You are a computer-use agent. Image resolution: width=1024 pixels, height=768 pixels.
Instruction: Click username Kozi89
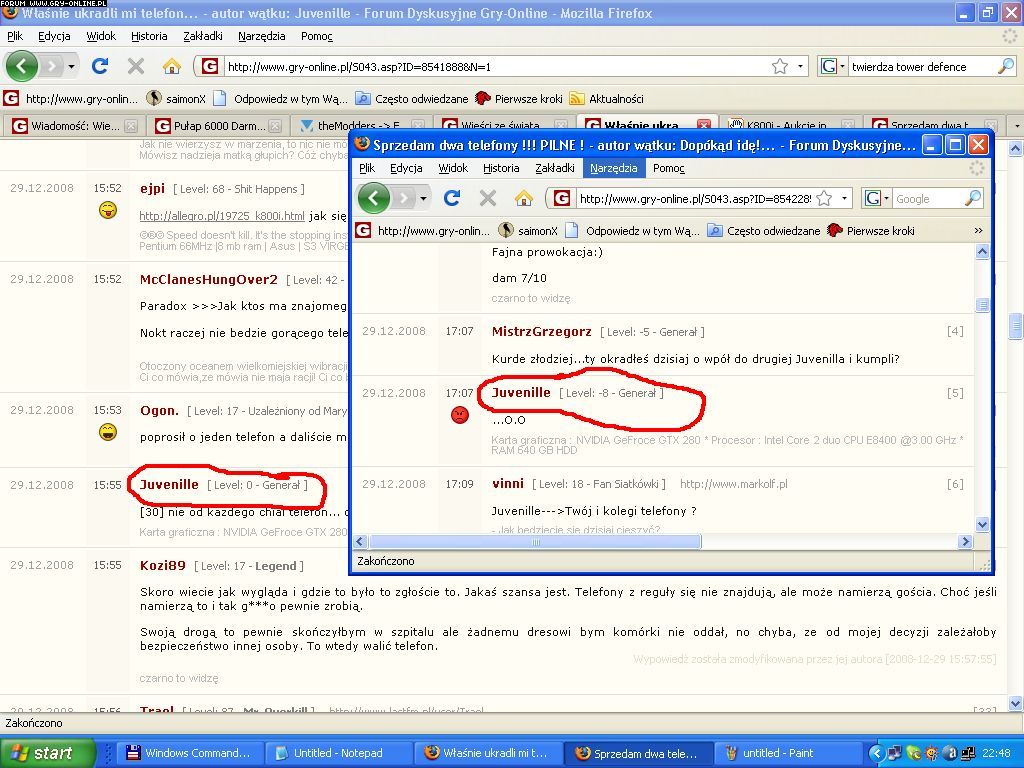pyautogui.click(x=163, y=566)
